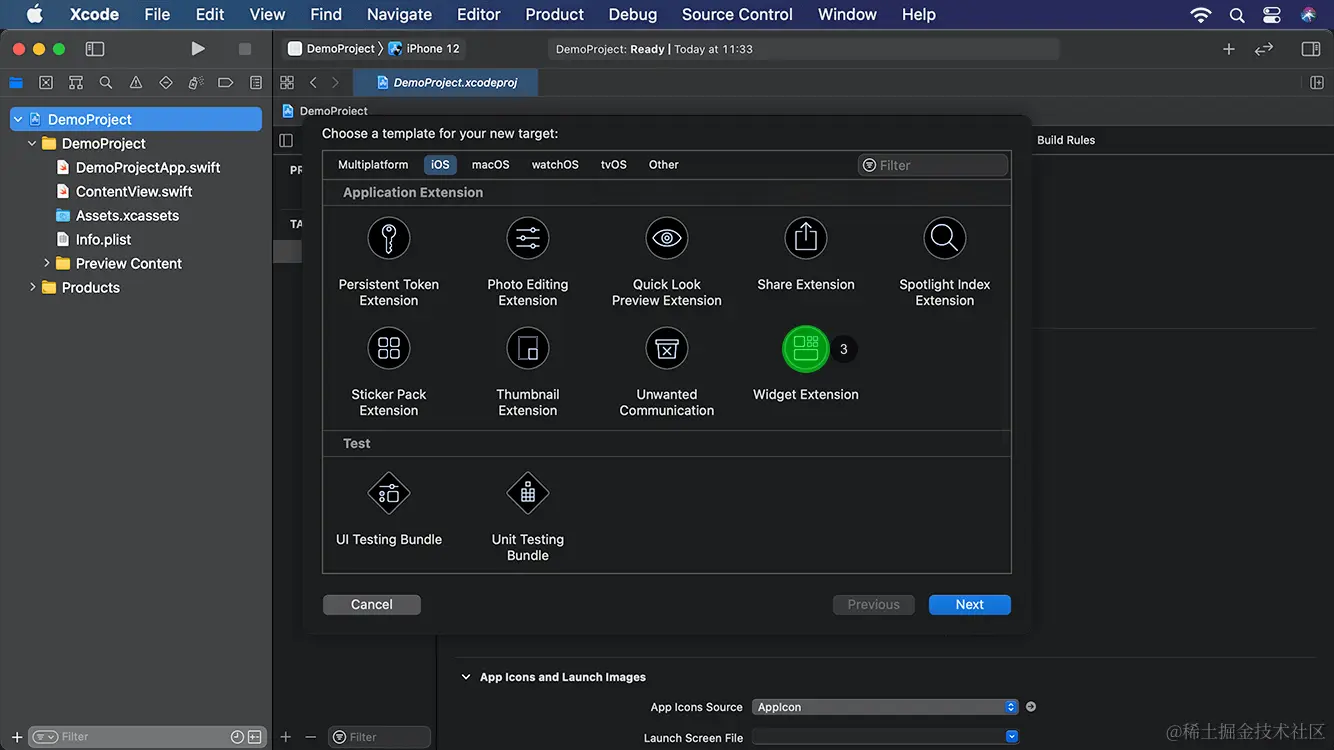Collapse the DemoProject root in navigator
Screen dimensions: 1334x750
coord(18,119)
